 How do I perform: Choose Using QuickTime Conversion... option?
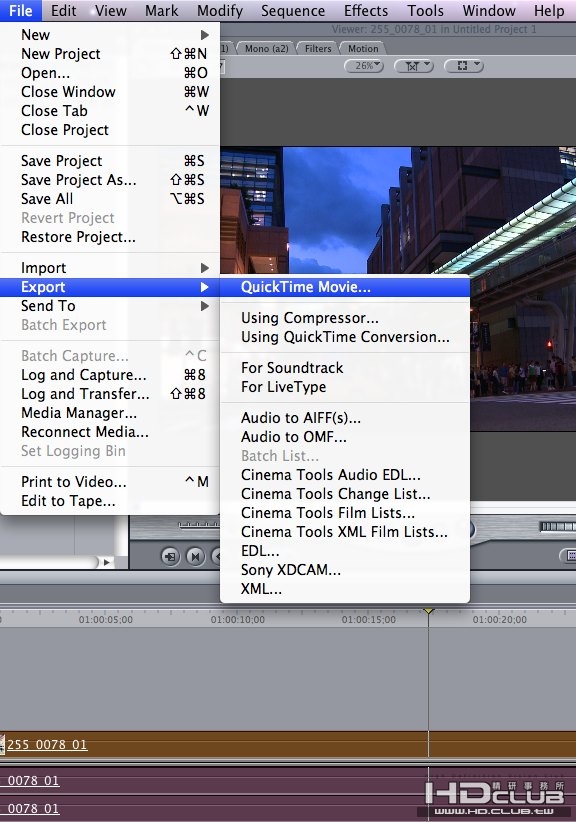click(345, 337)
